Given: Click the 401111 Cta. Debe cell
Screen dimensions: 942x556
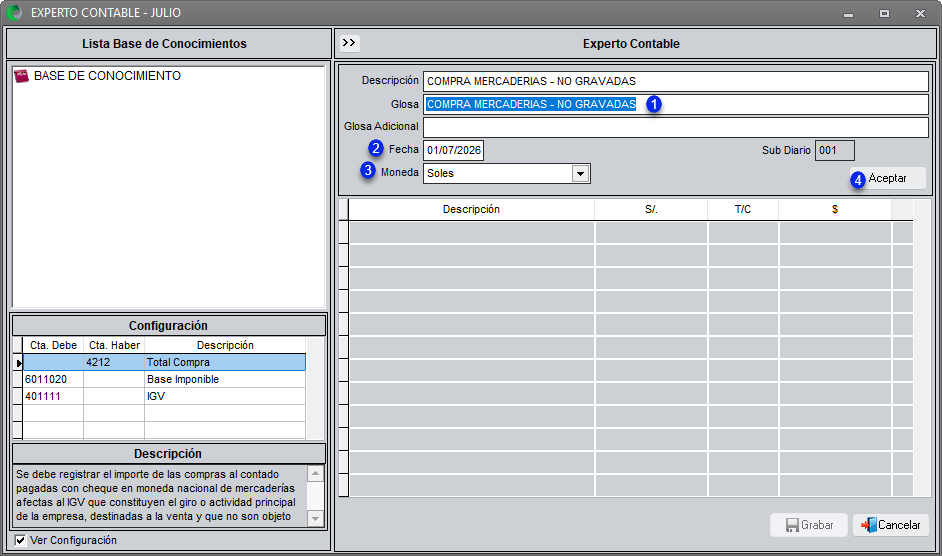Looking at the screenshot, I should click(x=53, y=396).
